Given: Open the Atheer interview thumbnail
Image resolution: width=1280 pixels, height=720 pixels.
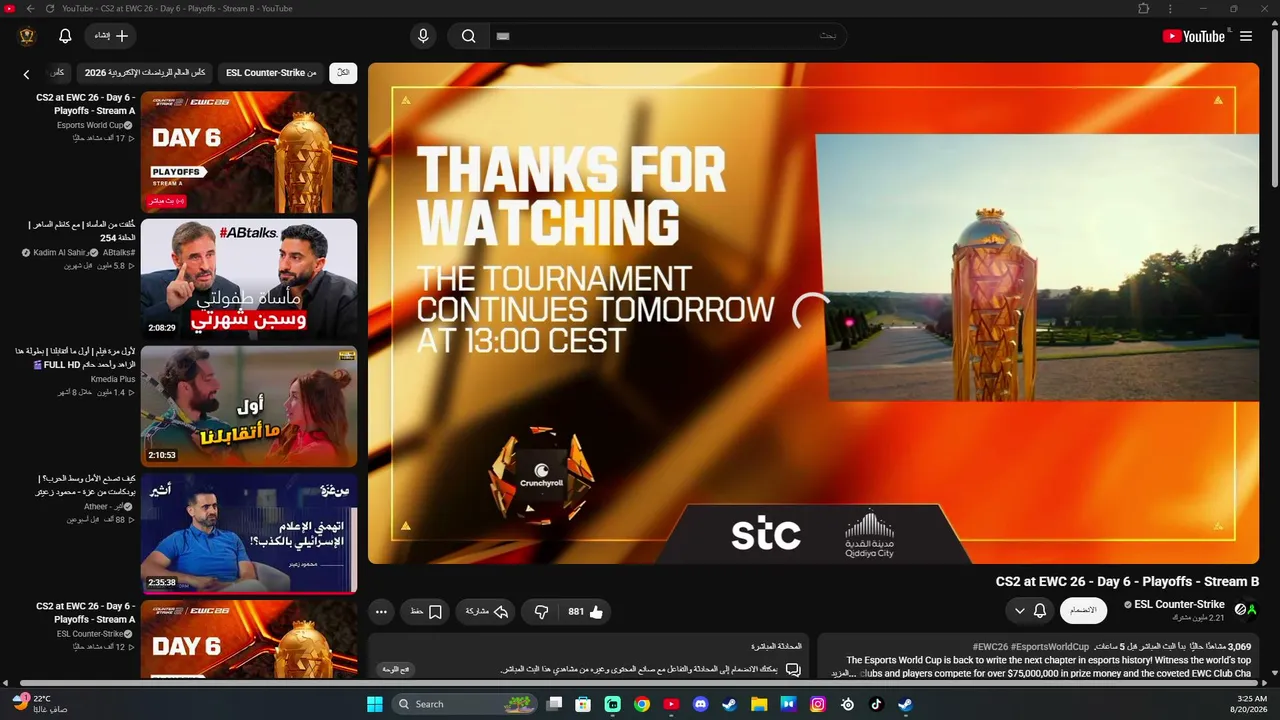Looking at the screenshot, I should (249, 533).
